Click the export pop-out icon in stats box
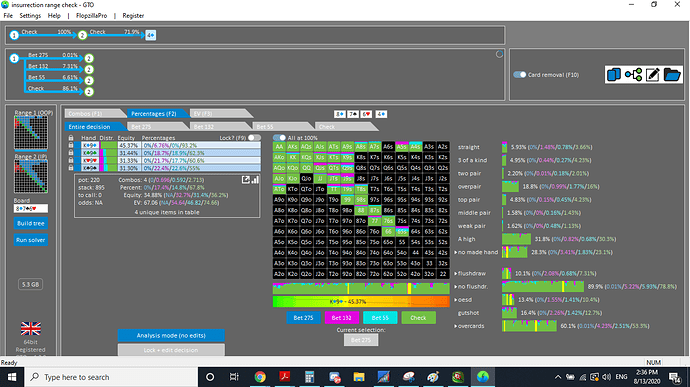 246,180
